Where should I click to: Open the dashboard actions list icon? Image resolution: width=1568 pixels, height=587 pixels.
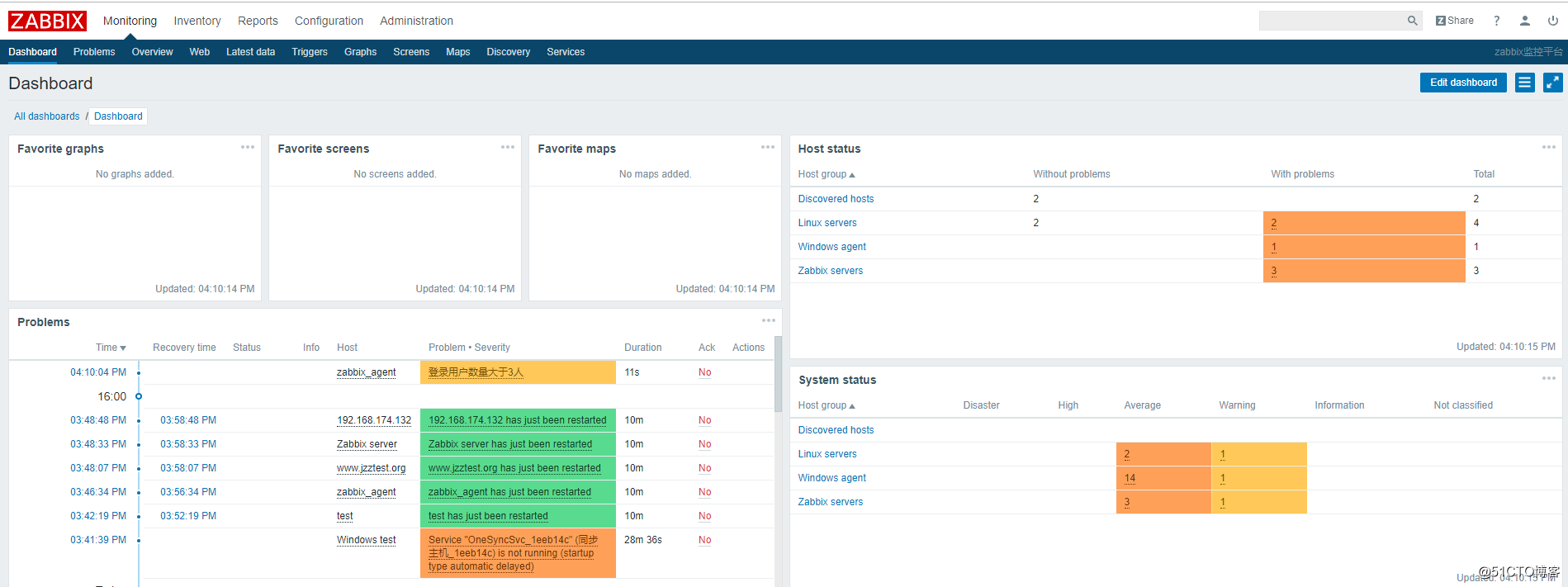pos(1525,83)
